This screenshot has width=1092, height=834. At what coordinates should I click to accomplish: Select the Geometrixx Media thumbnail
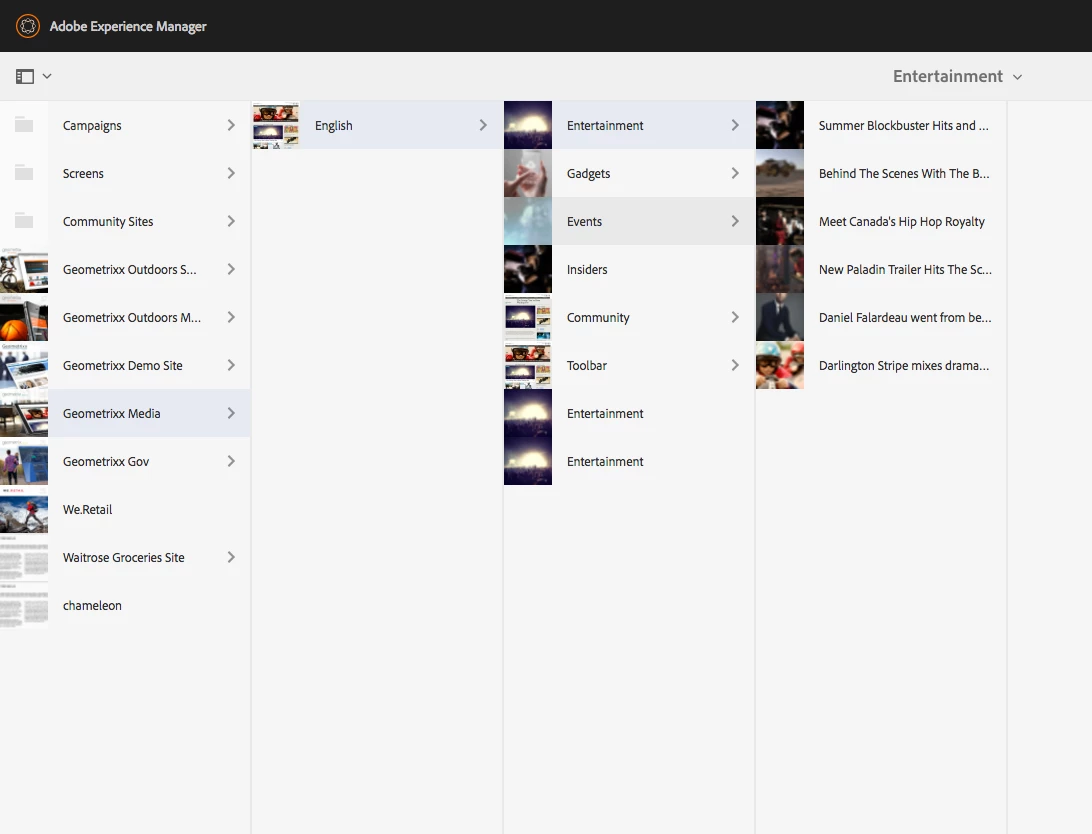coord(24,414)
